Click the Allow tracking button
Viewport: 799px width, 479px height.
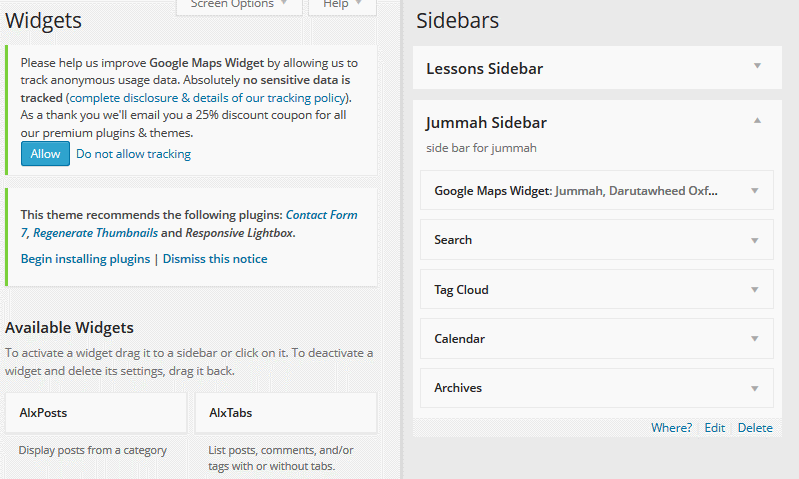45,154
